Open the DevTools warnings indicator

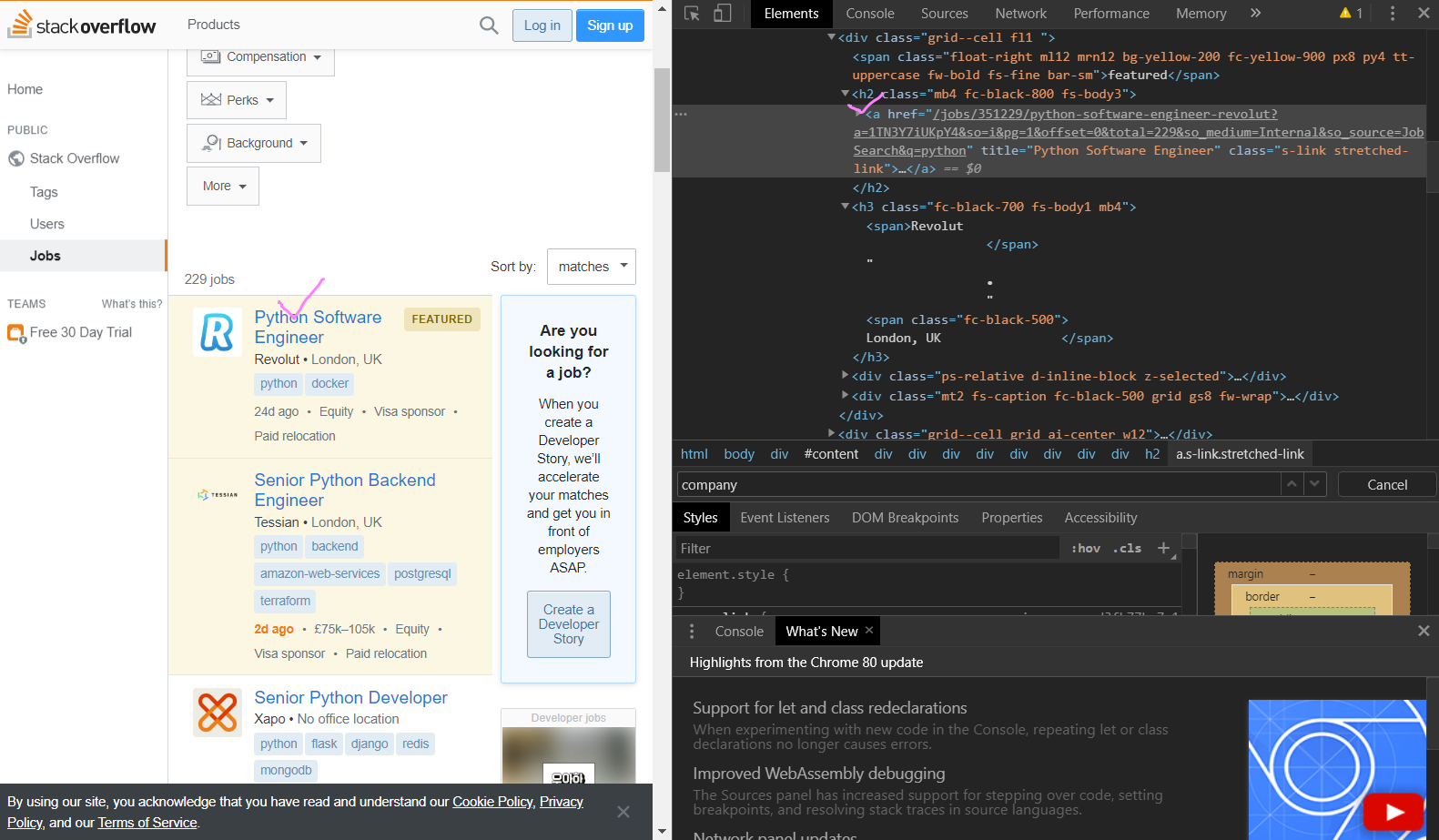1351,13
